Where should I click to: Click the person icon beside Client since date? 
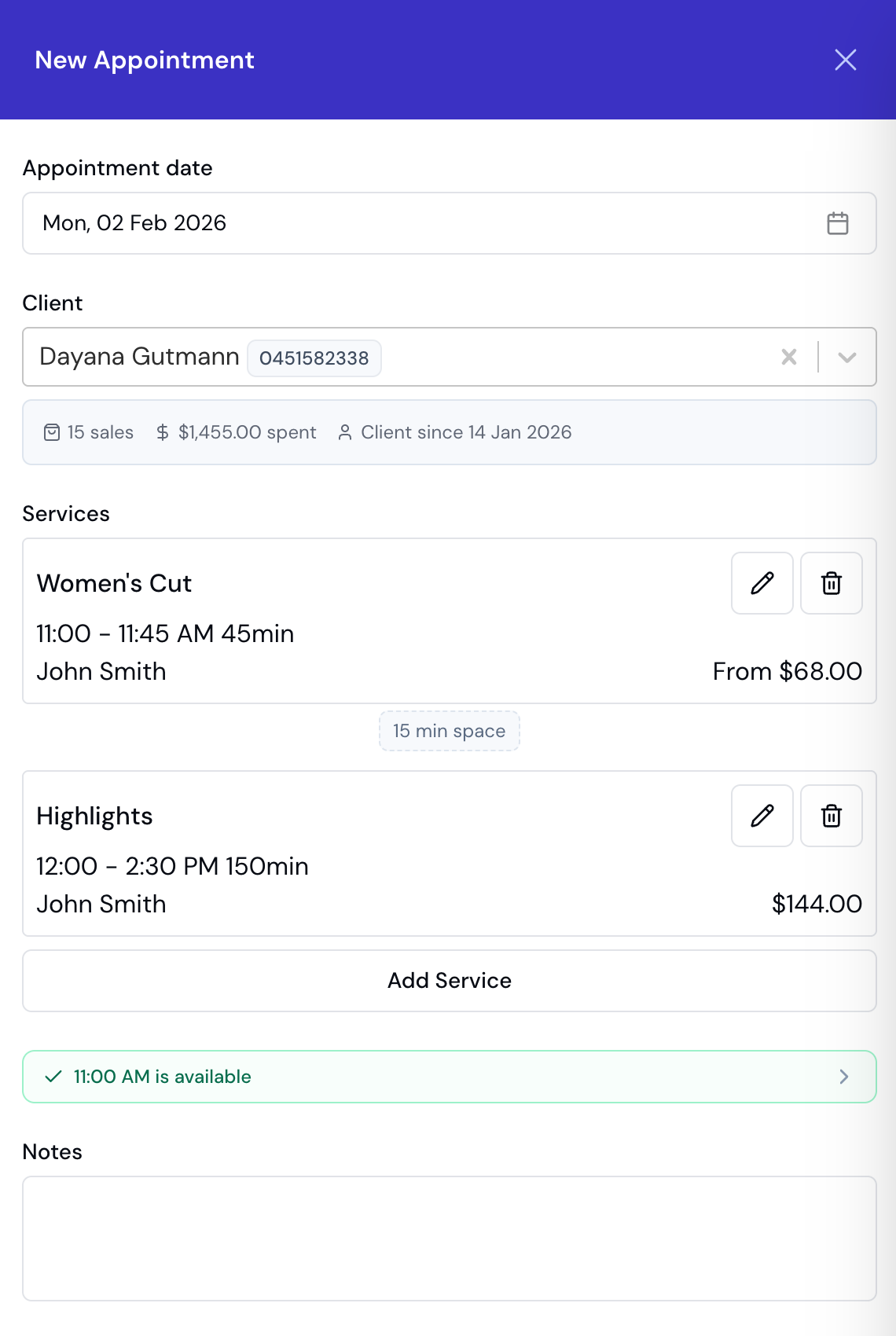point(344,431)
